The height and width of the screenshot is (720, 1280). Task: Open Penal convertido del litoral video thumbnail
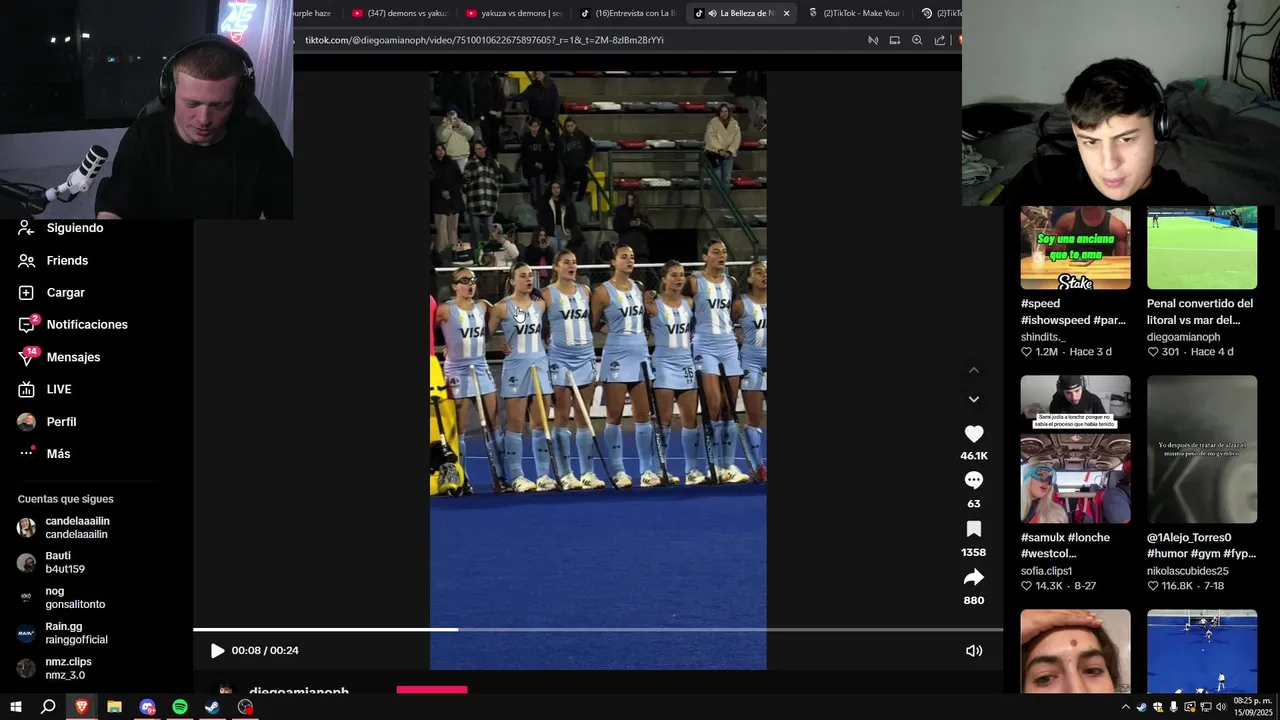pyautogui.click(x=1202, y=247)
